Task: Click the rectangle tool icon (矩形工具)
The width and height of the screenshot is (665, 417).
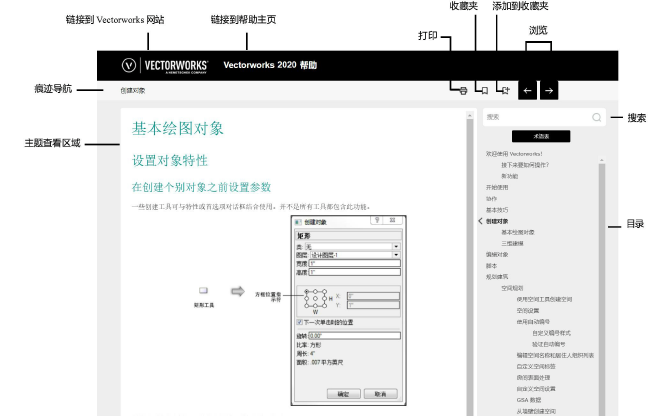Action: 204,291
